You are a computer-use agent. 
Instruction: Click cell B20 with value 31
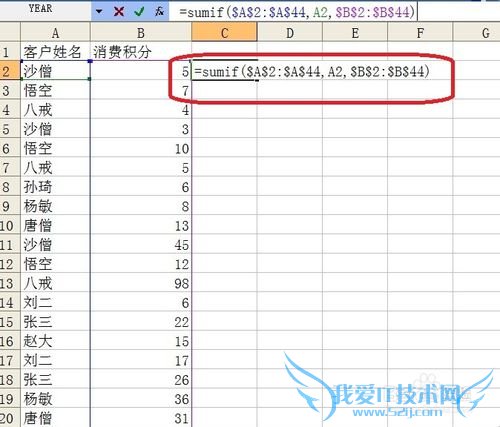pyautogui.click(x=141, y=418)
